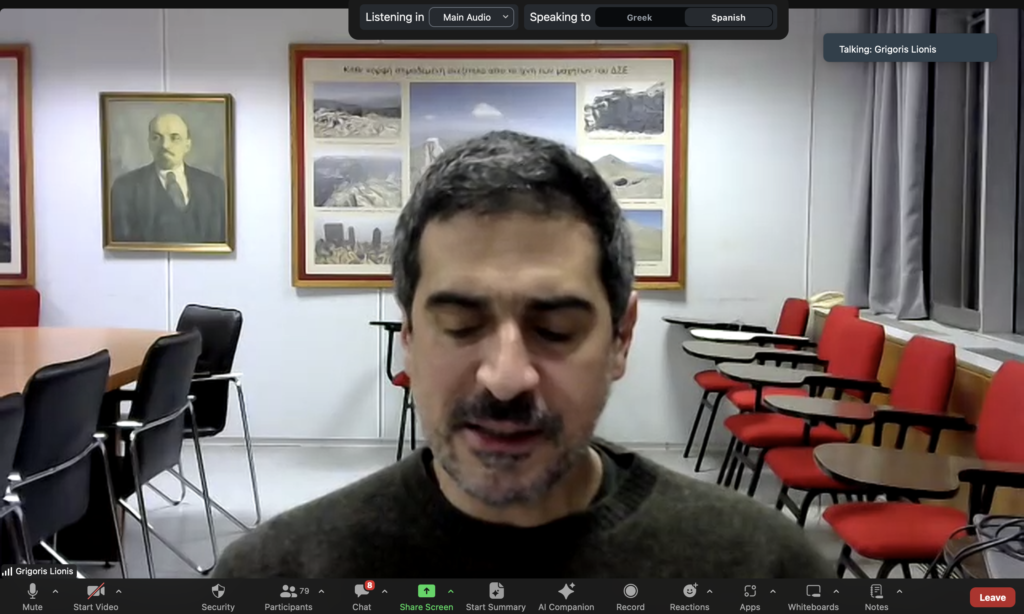Expand share options caret beside Share Screen

tap(451, 591)
